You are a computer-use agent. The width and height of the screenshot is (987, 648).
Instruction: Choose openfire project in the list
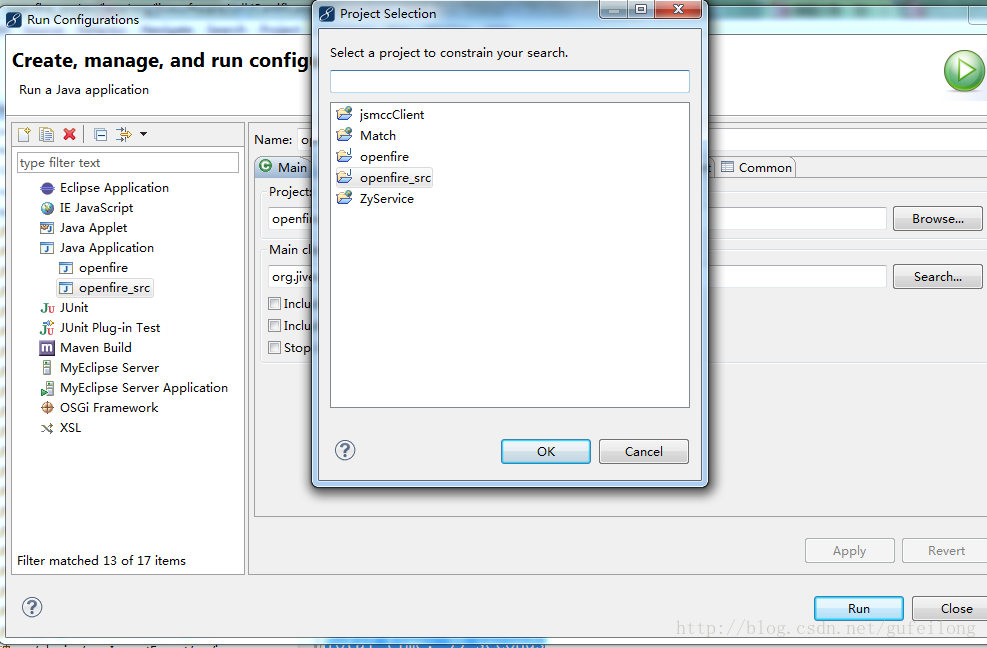[x=384, y=157]
